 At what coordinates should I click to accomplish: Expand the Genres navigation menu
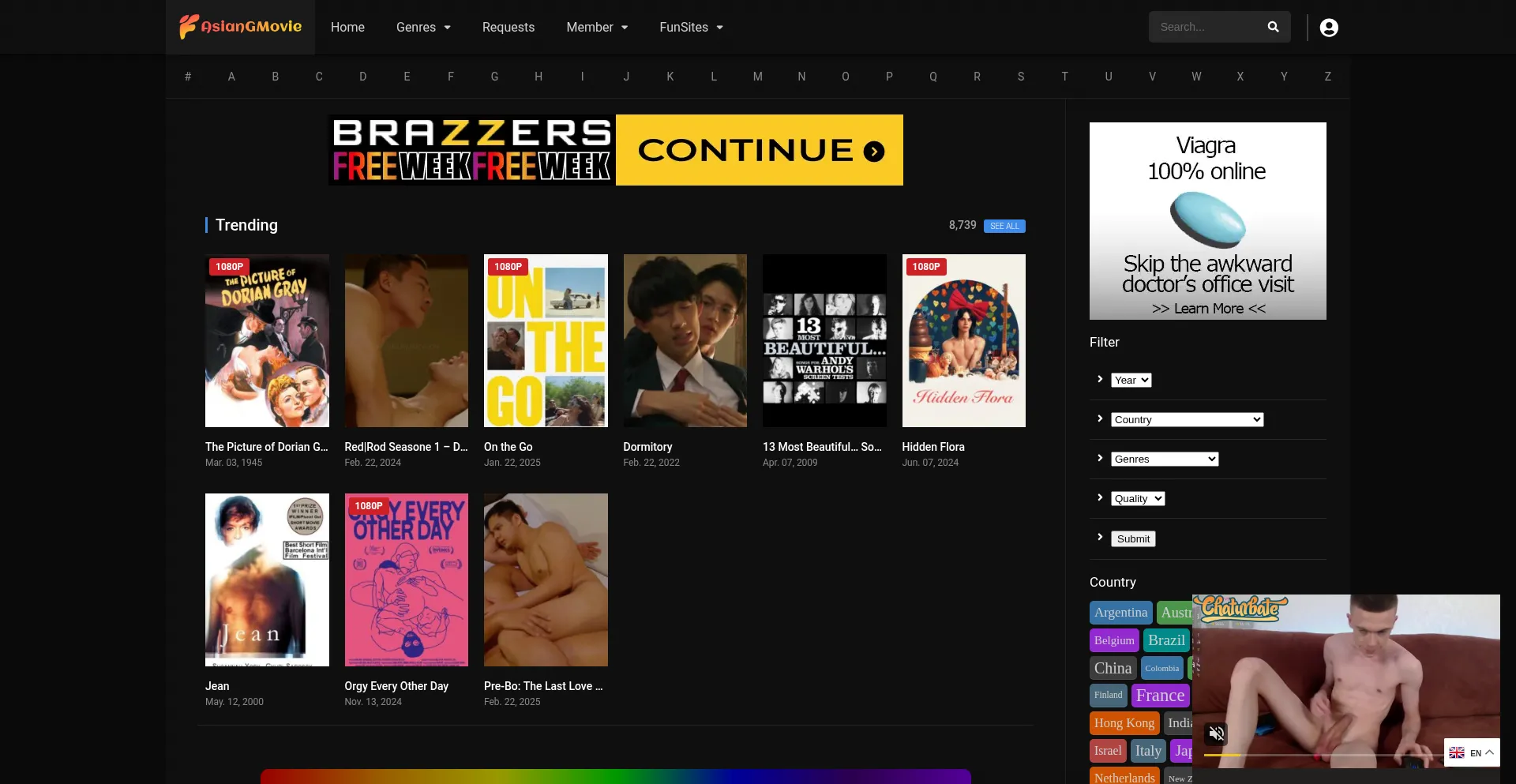coord(423,28)
